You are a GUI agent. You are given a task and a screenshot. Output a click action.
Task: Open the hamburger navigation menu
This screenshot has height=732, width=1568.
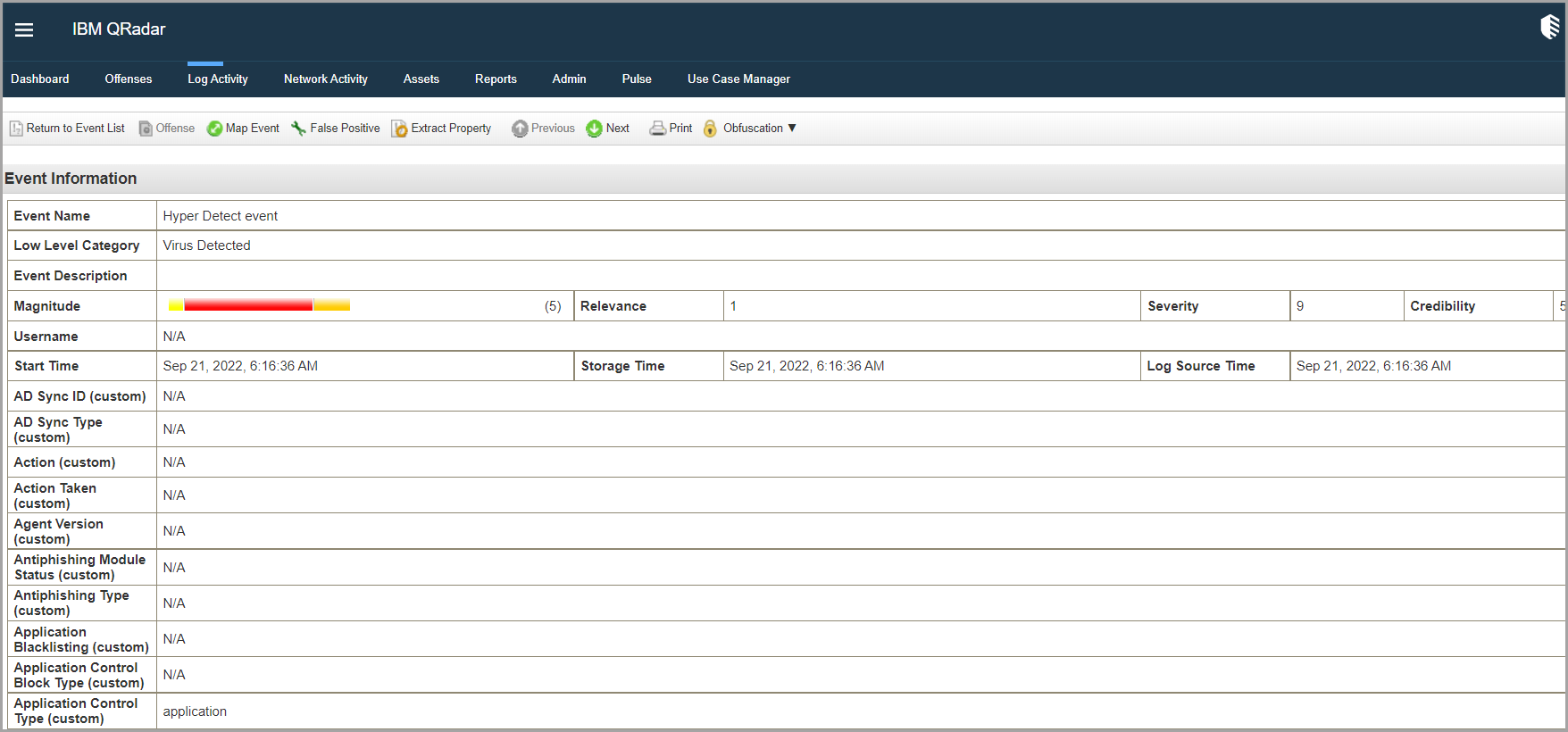click(24, 29)
